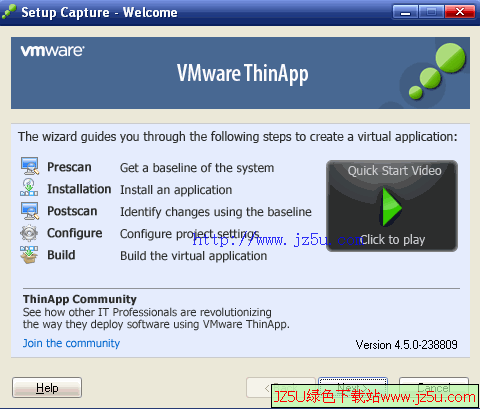Click the Installation step icon
The width and height of the screenshot is (480, 409).
tap(29, 188)
